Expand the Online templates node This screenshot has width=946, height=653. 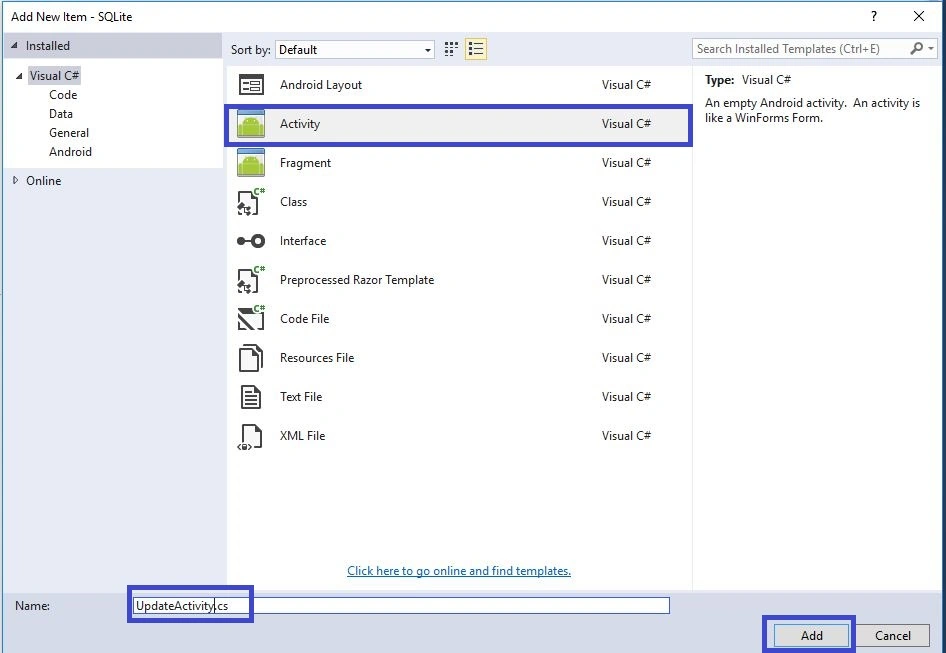(x=15, y=180)
